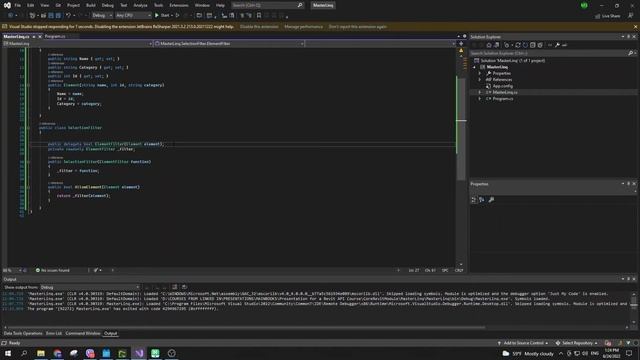Click Add to Source Control in status bar

[x=523, y=343]
